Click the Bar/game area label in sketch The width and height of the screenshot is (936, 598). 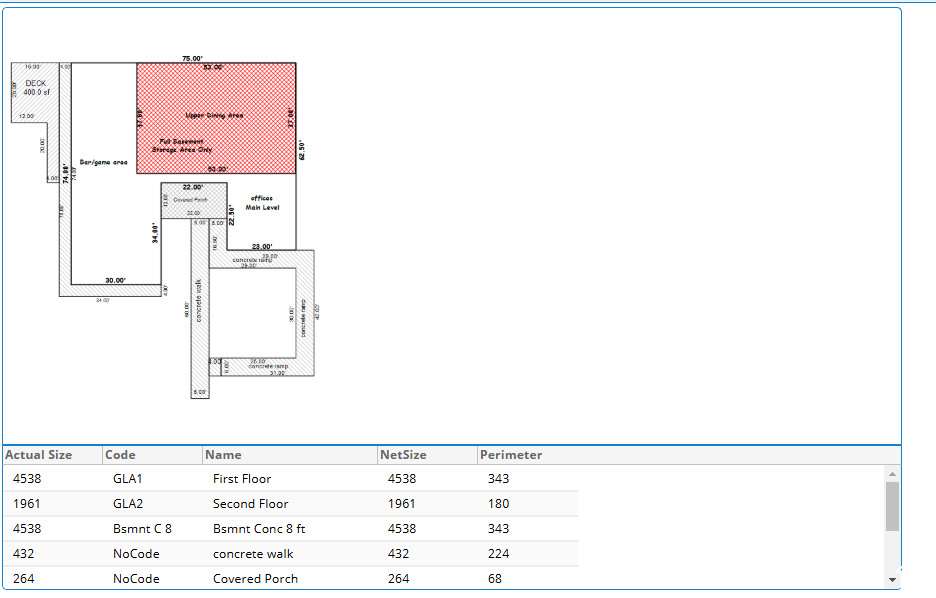pyautogui.click(x=103, y=162)
